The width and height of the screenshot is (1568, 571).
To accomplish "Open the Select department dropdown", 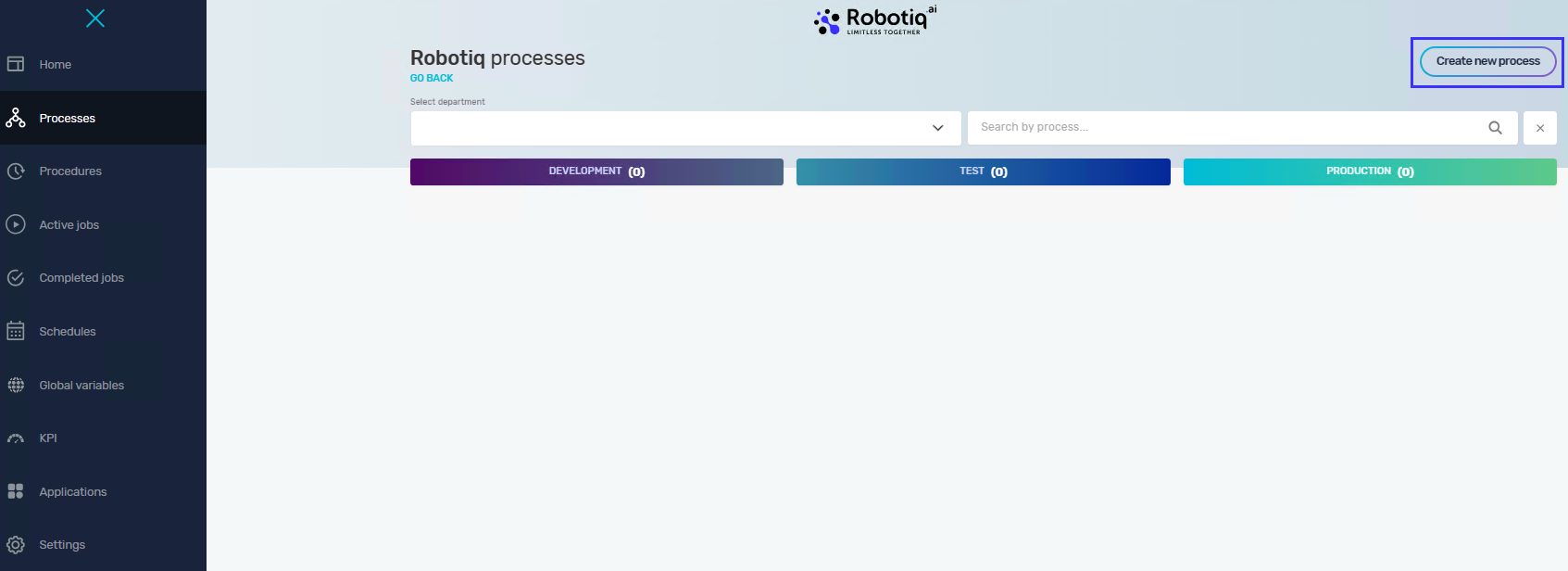I will (685, 128).
